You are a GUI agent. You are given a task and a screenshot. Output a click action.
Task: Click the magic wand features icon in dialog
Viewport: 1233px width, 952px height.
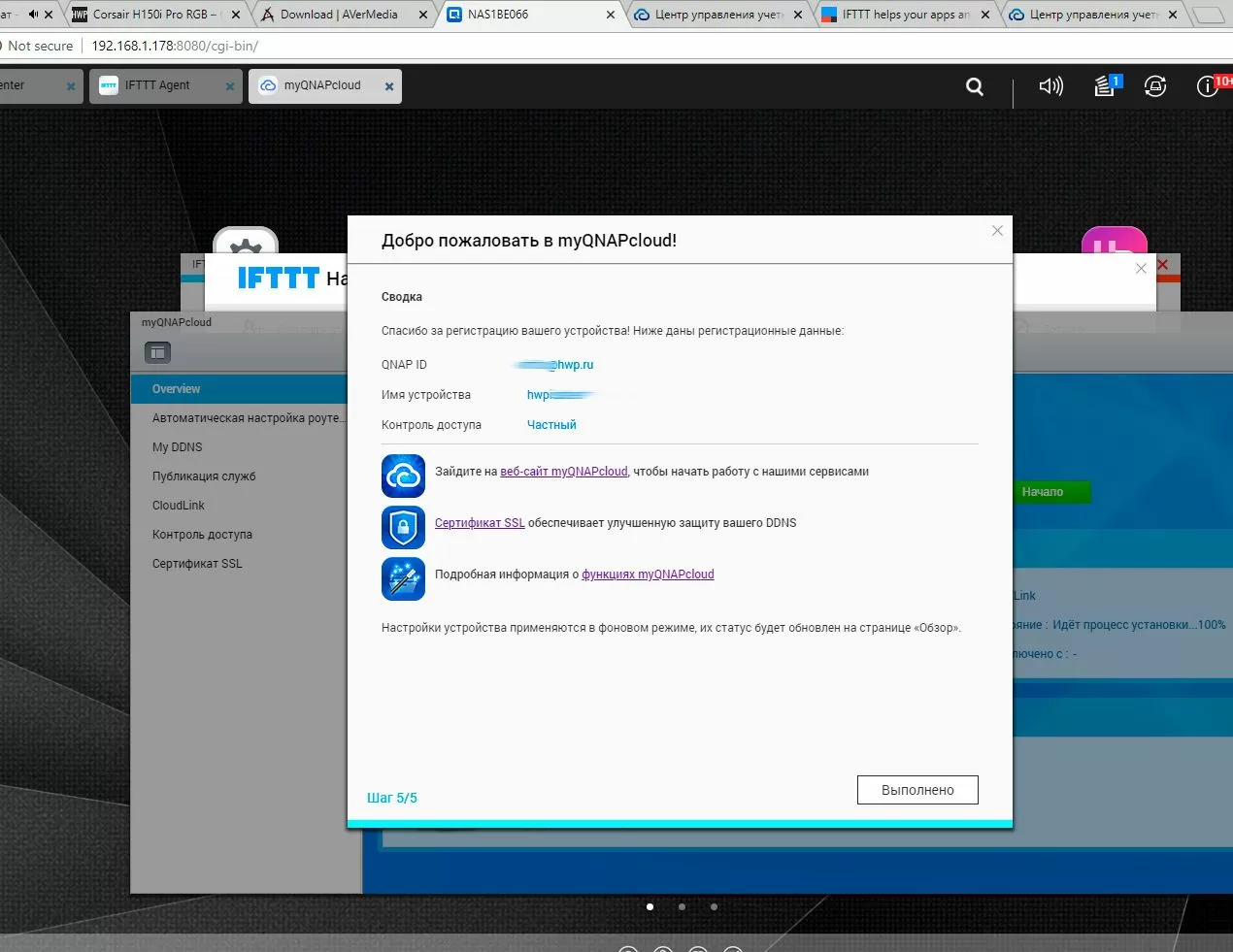pos(403,578)
